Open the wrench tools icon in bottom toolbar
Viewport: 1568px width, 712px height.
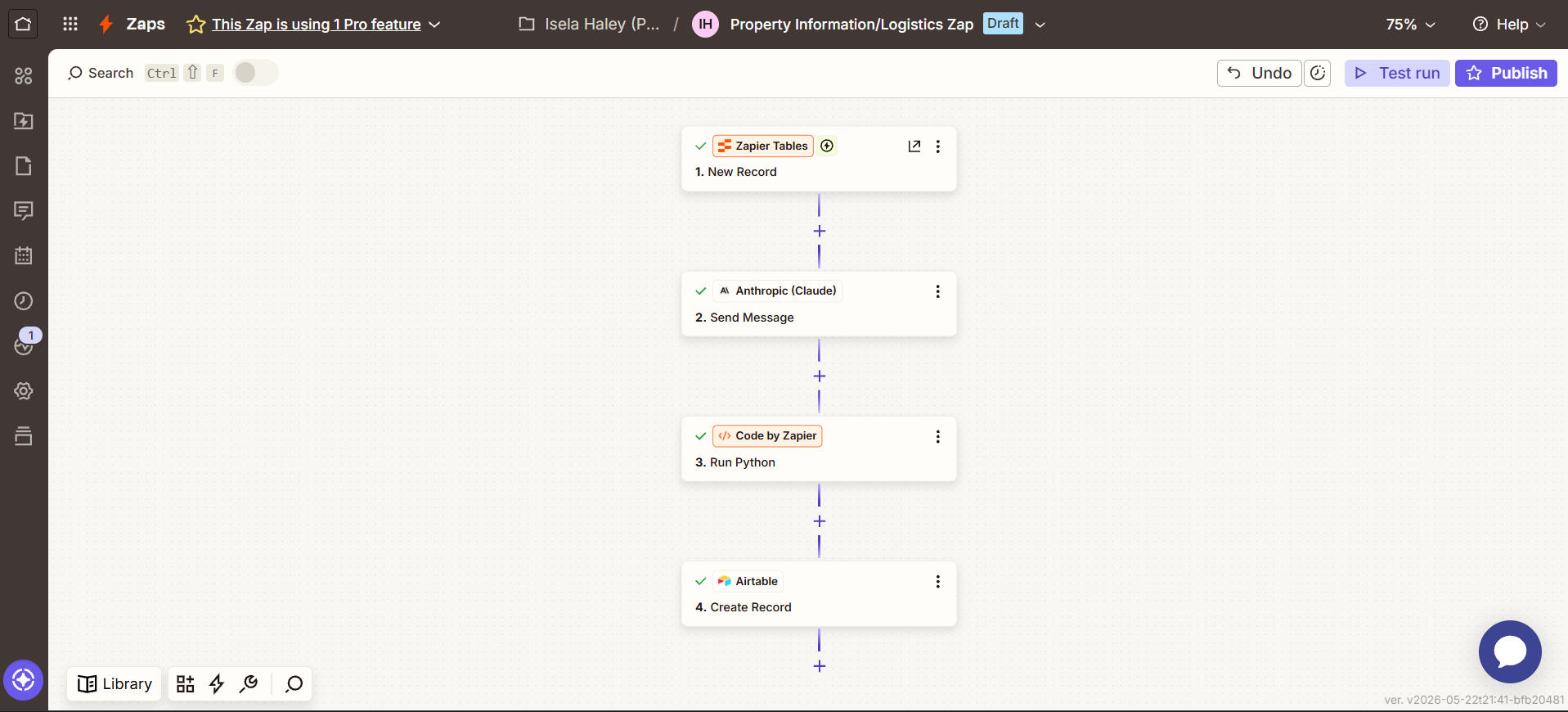(249, 684)
